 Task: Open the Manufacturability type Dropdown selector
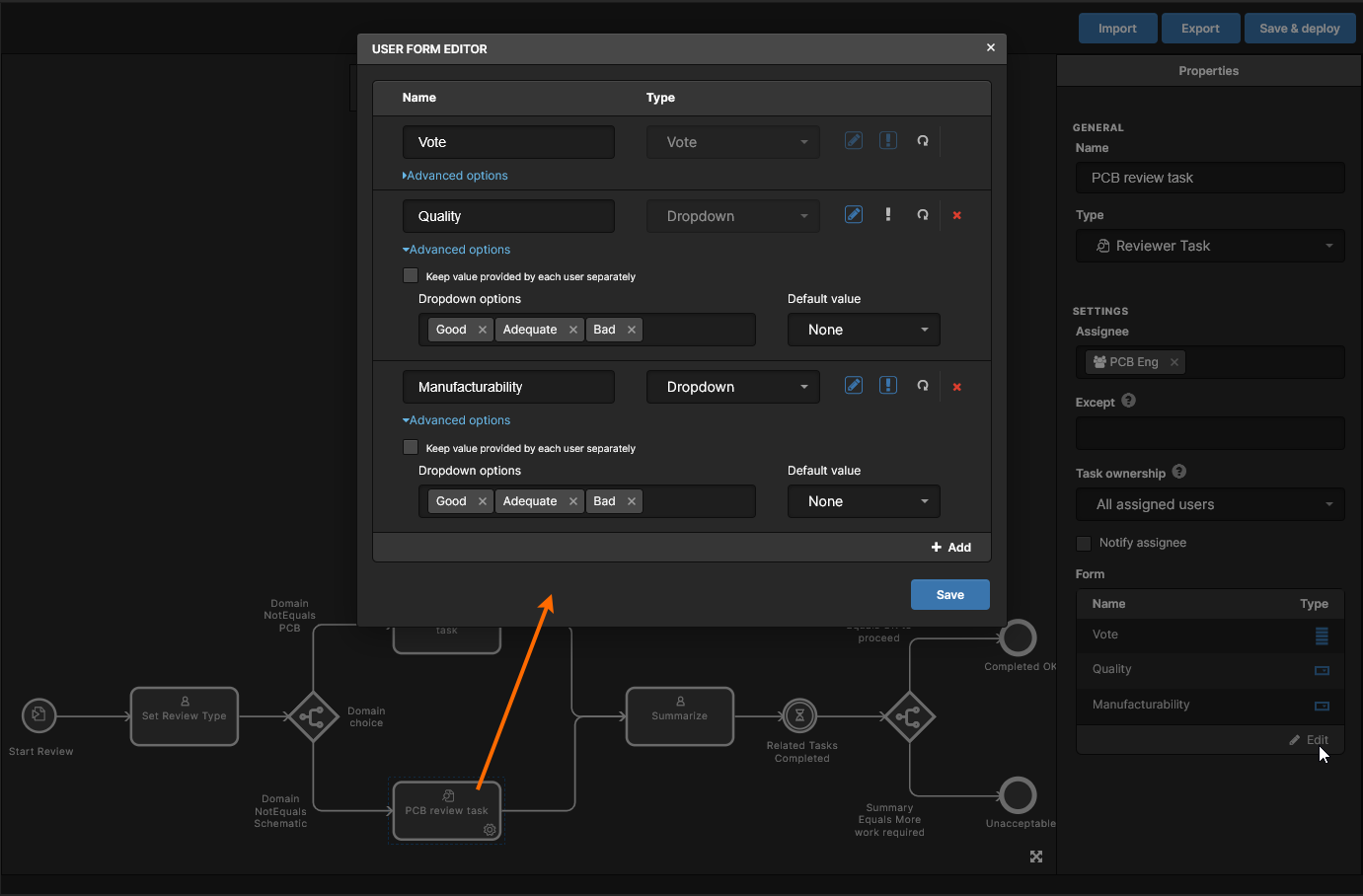tap(732, 387)
